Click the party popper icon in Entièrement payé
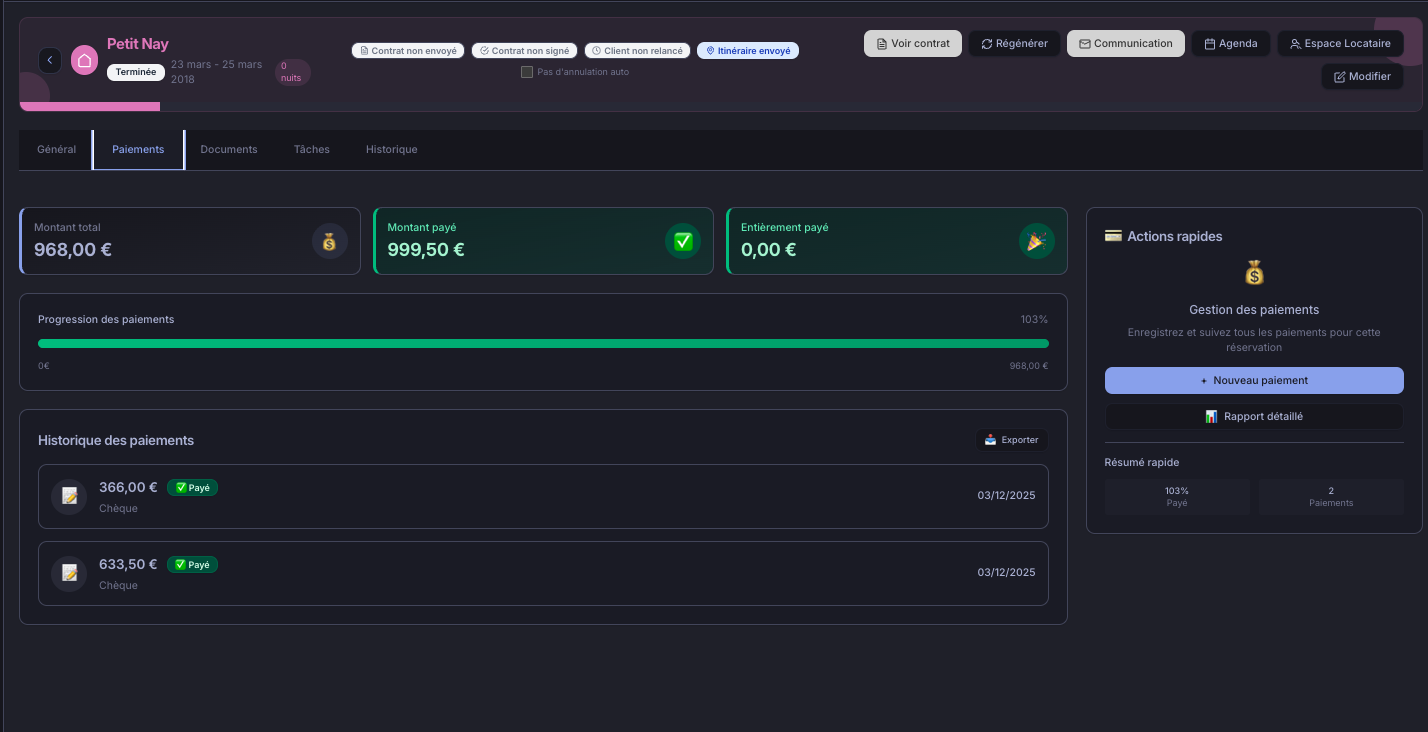This screenshot has height=732, width=1428. (1037, 241)
